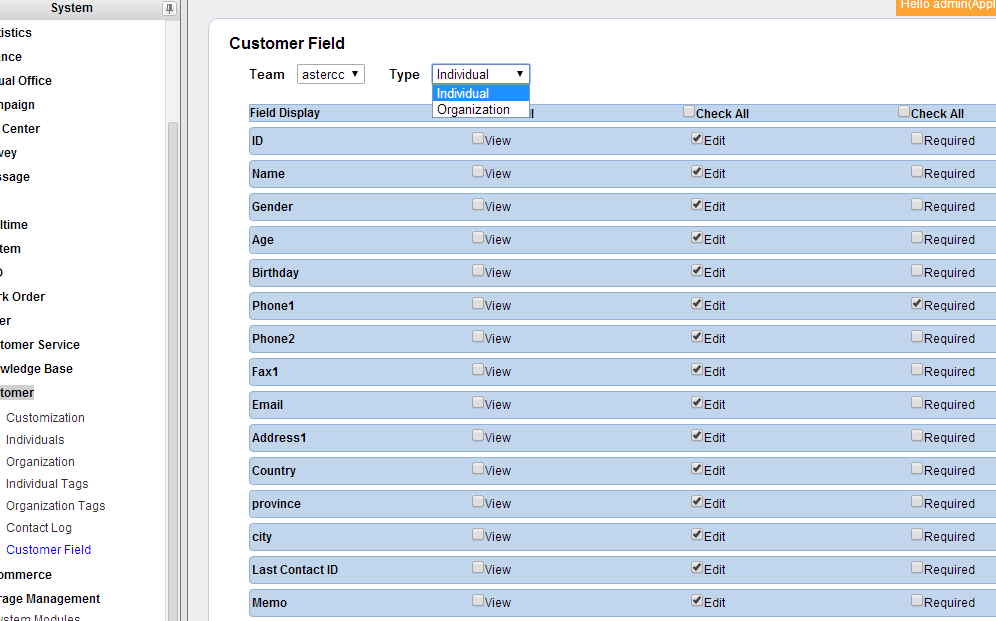Tick the View checkbox for the Memo field

tap(478, 601)
